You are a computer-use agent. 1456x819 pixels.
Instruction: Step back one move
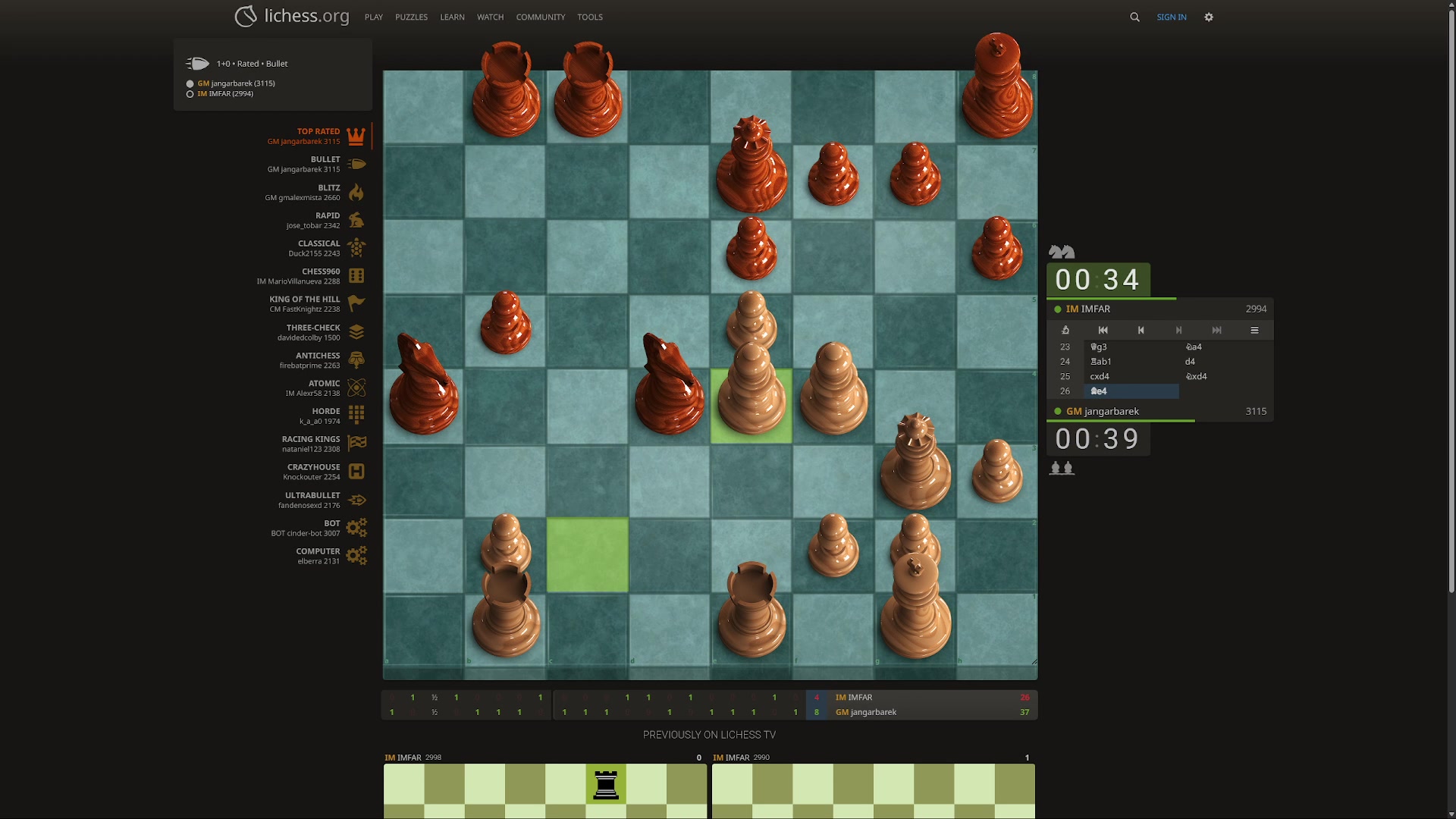coord(1141,330)
